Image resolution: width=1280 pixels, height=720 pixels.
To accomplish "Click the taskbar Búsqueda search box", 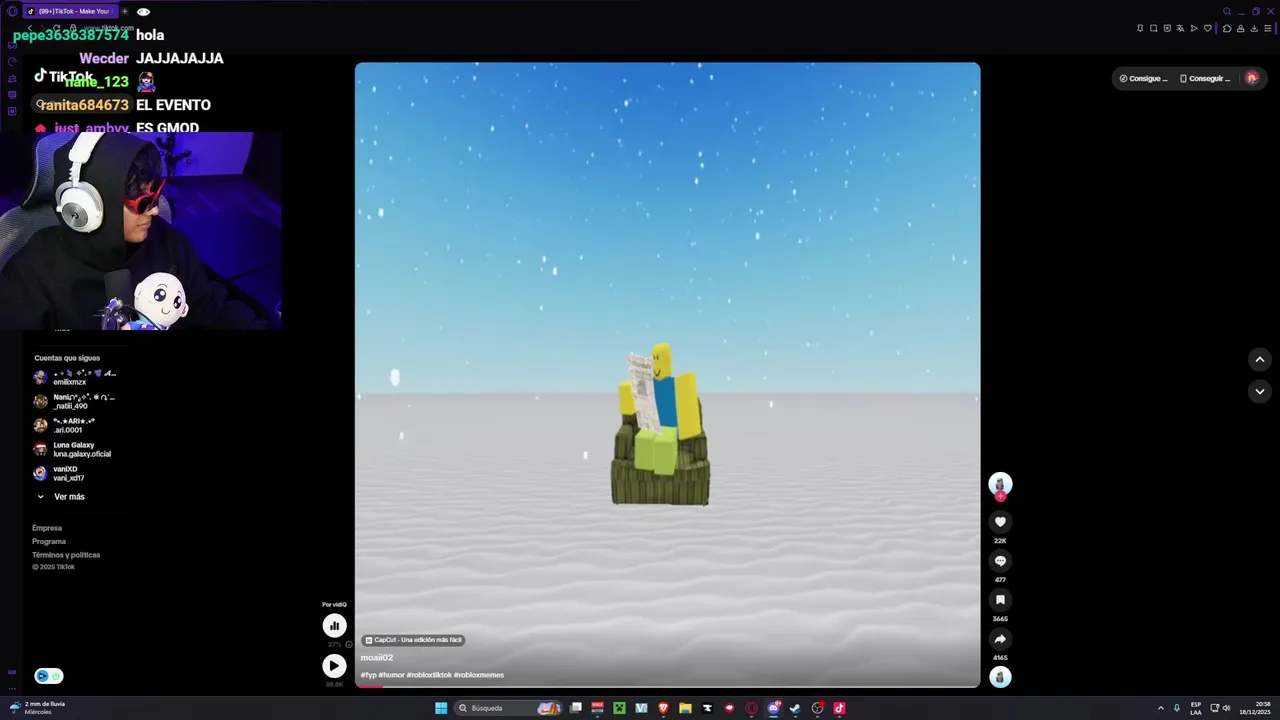I will pyautogui.click(x=508, y=708).
